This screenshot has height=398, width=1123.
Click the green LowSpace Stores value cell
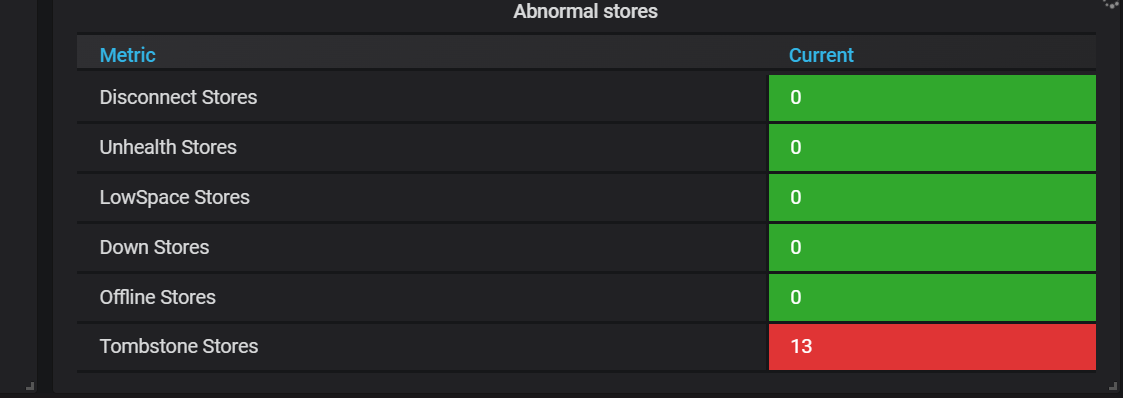click(x=932, y=198)
